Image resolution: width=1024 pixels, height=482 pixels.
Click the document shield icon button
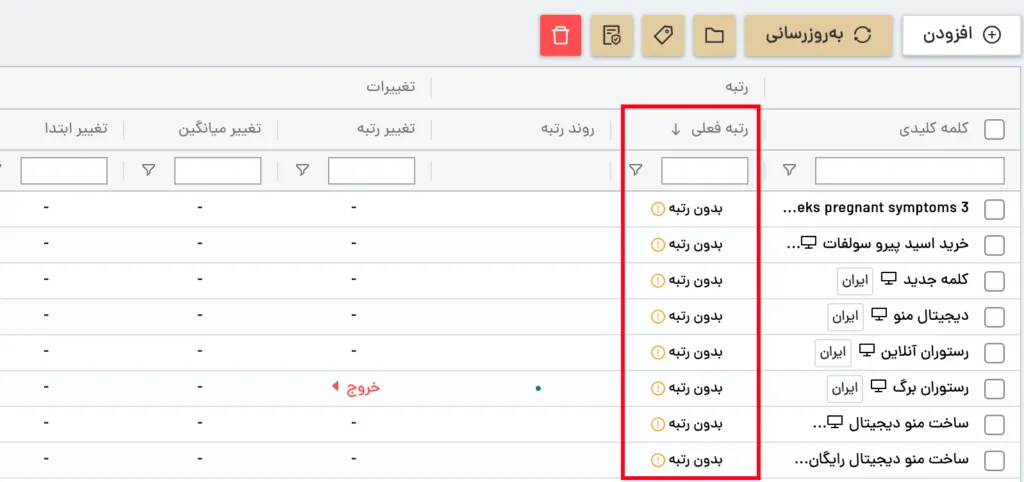click(x=612, y=35)
